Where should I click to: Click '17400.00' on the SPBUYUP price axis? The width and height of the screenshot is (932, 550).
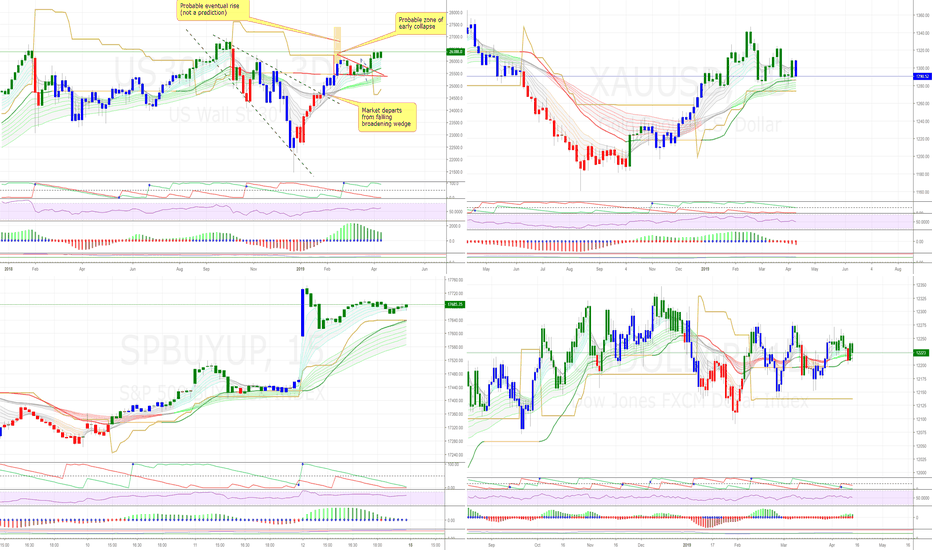coord(456,401)
